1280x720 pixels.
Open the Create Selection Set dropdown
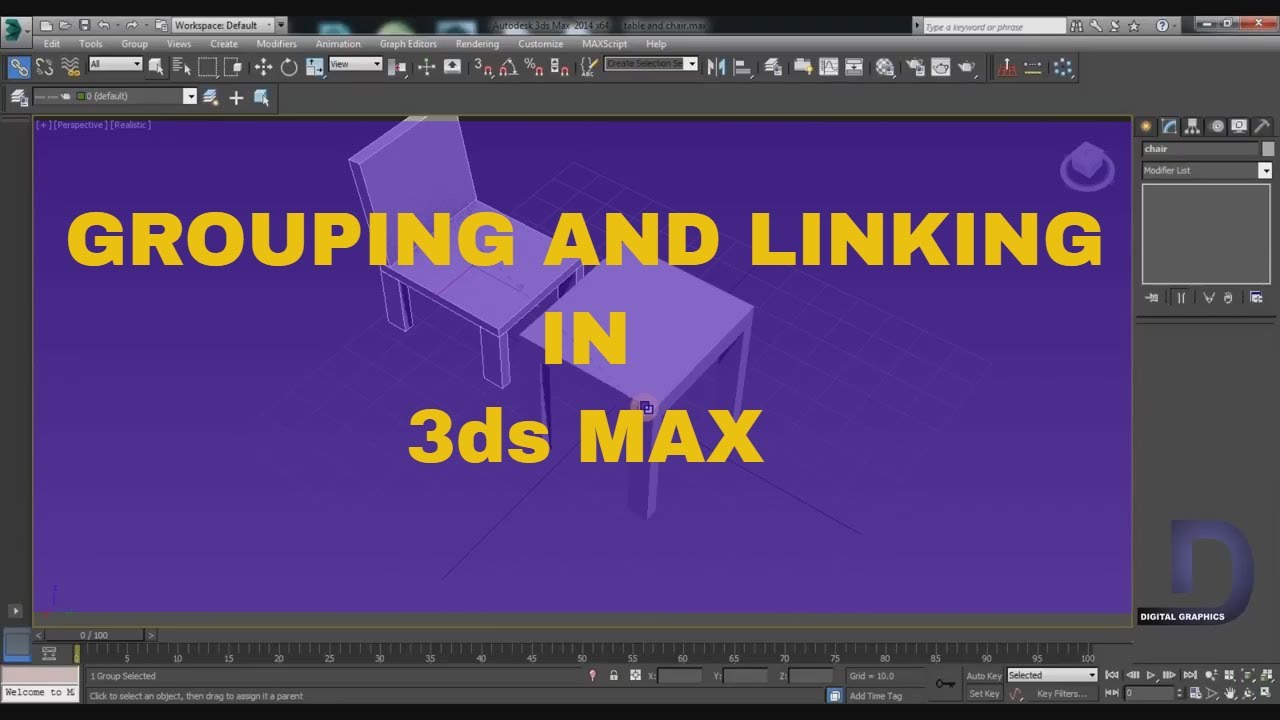pyautogui.click(x=651, y=64)
